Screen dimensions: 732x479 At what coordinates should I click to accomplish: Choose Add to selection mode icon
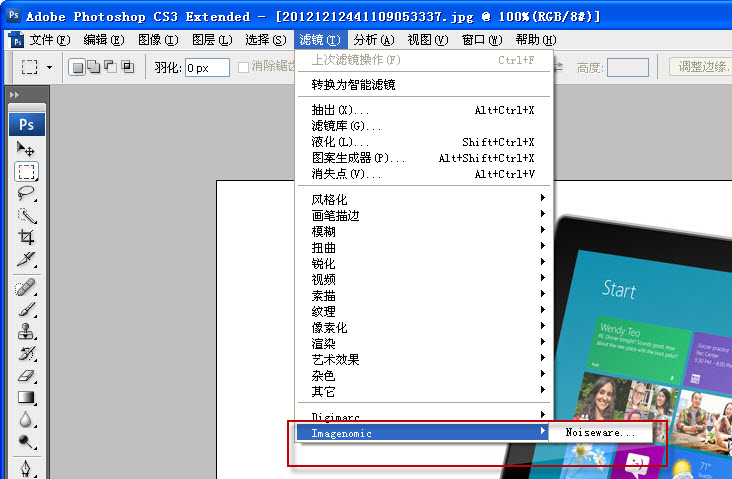(x=94, y=67)
